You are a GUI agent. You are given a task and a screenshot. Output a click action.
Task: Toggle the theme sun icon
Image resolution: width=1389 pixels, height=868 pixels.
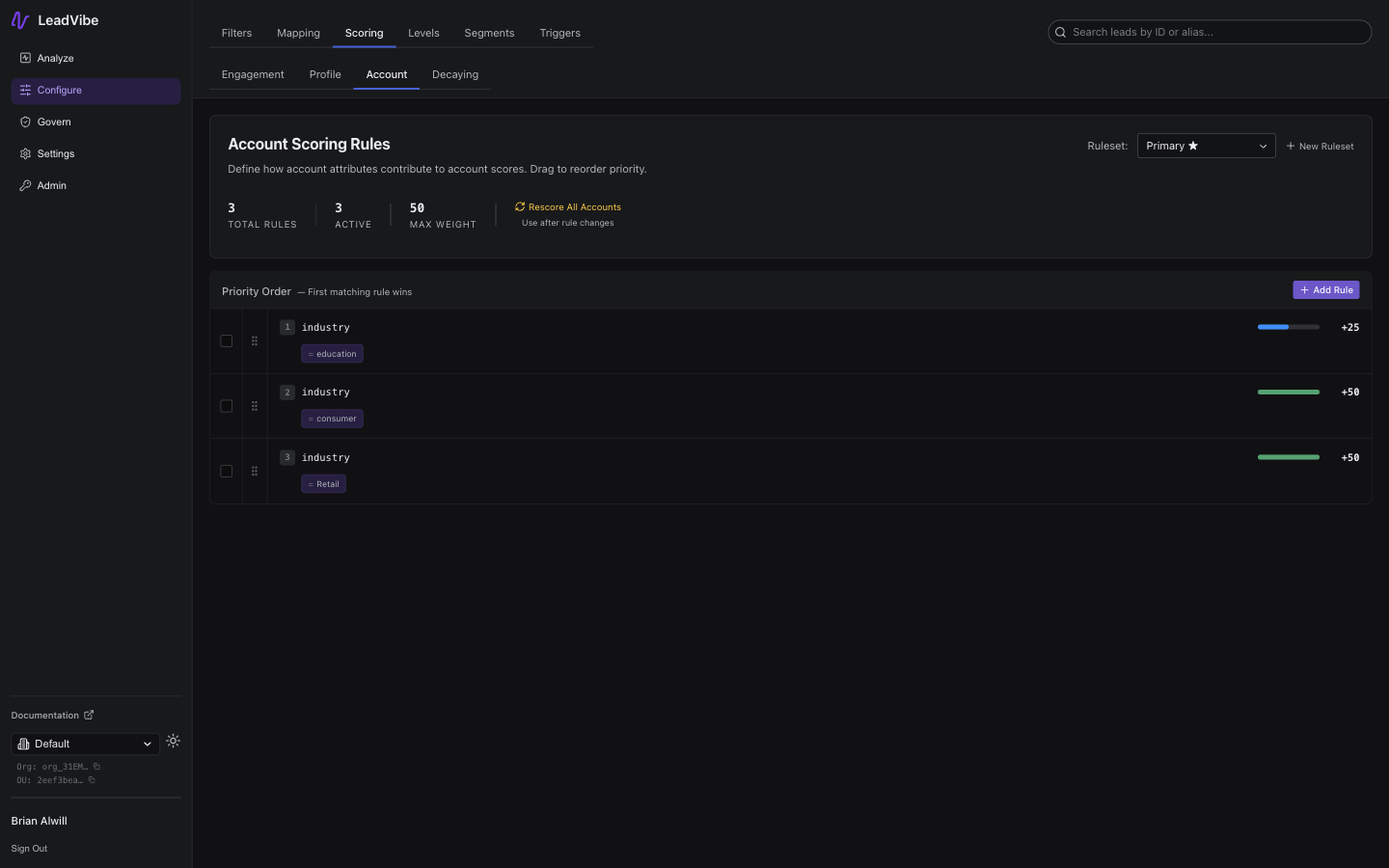[173, 741]
